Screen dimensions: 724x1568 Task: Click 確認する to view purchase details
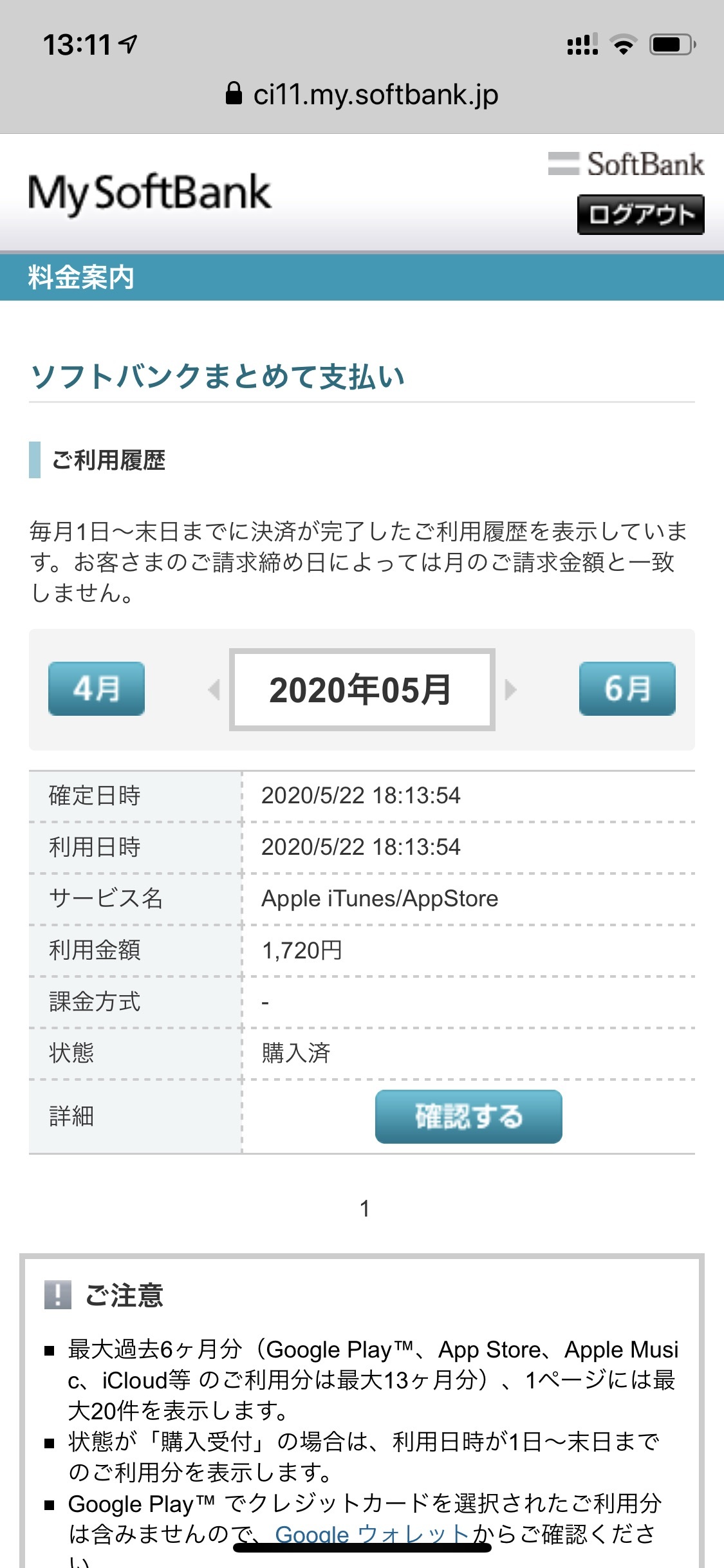click(x=469, y=1117)
